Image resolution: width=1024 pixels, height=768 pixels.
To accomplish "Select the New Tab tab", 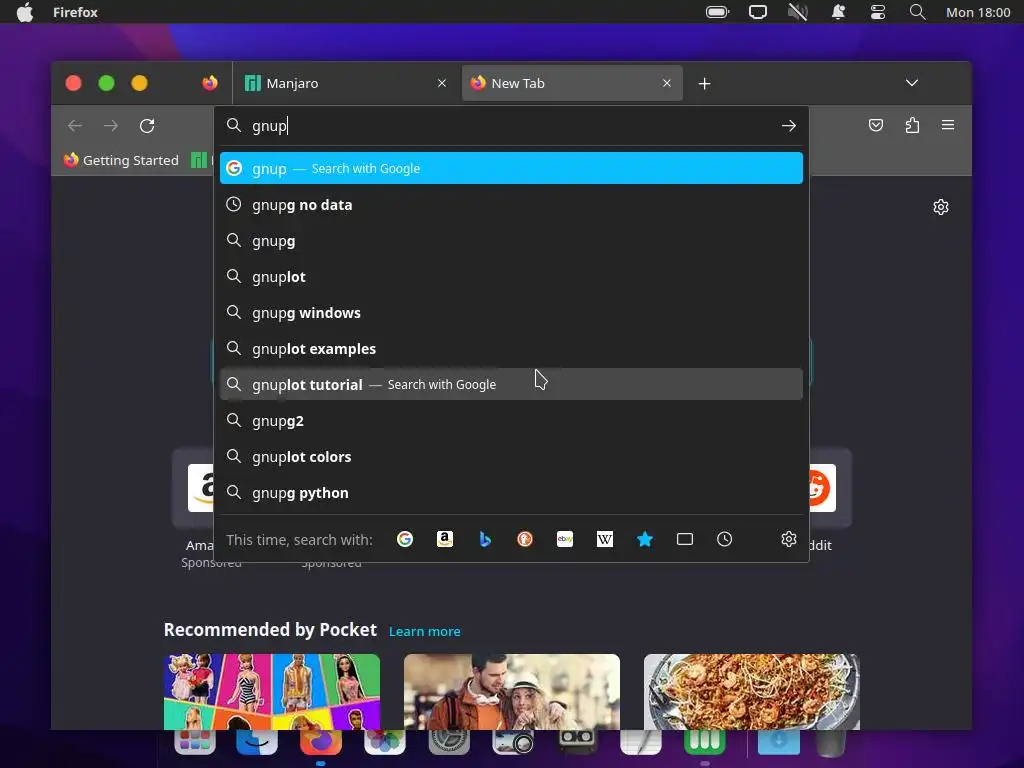I will (572, 83).
